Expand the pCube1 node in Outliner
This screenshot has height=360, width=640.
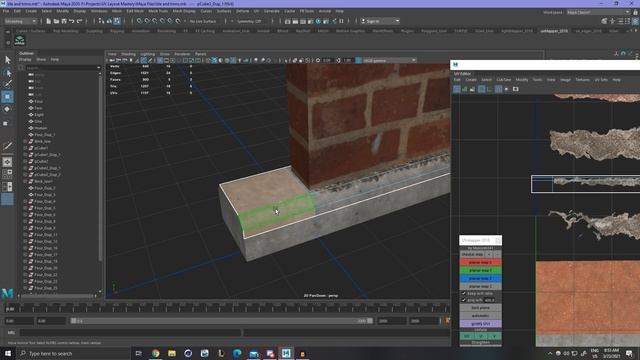coord(25,148)
